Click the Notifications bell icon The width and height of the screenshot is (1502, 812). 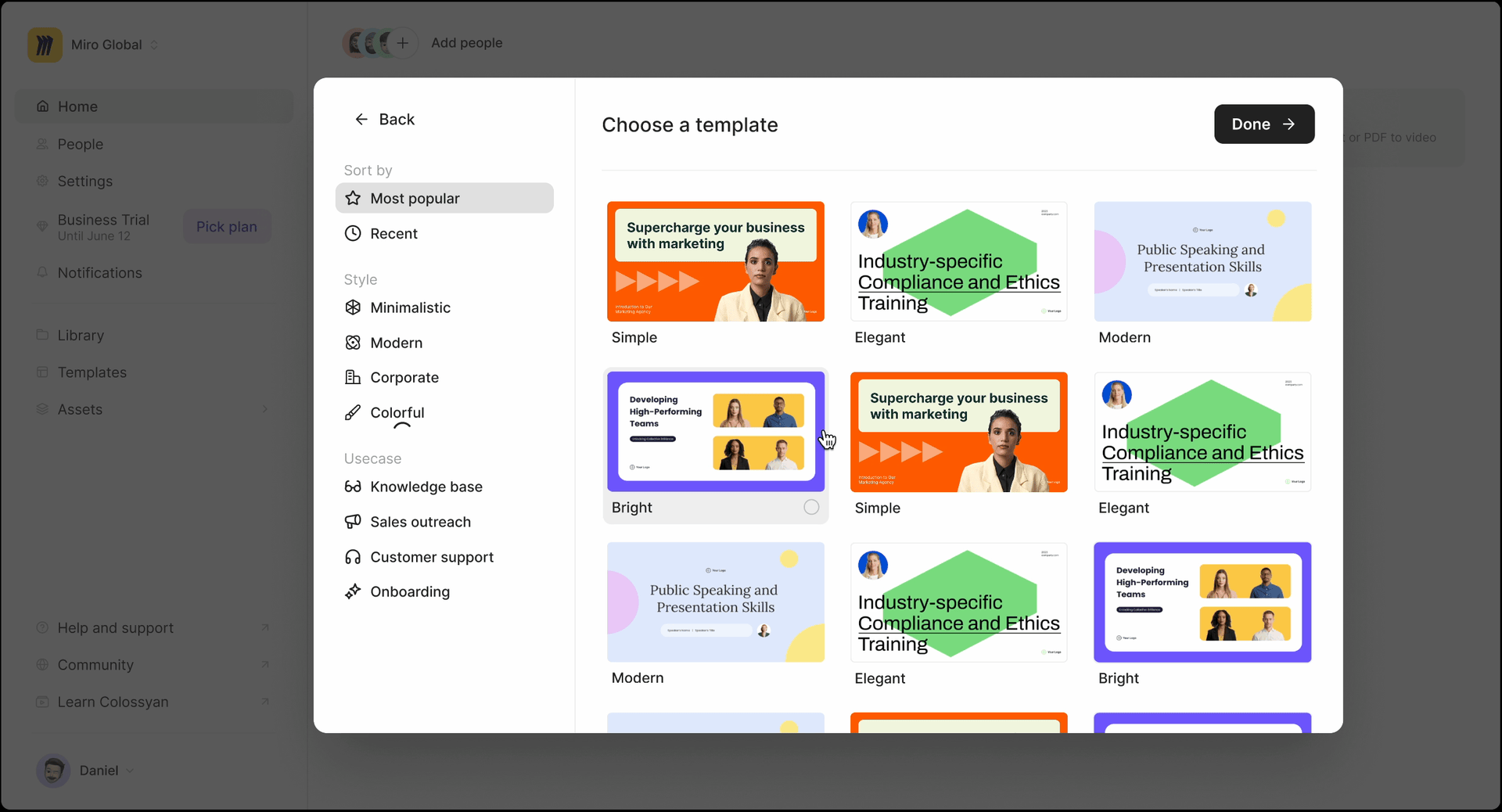42,272
